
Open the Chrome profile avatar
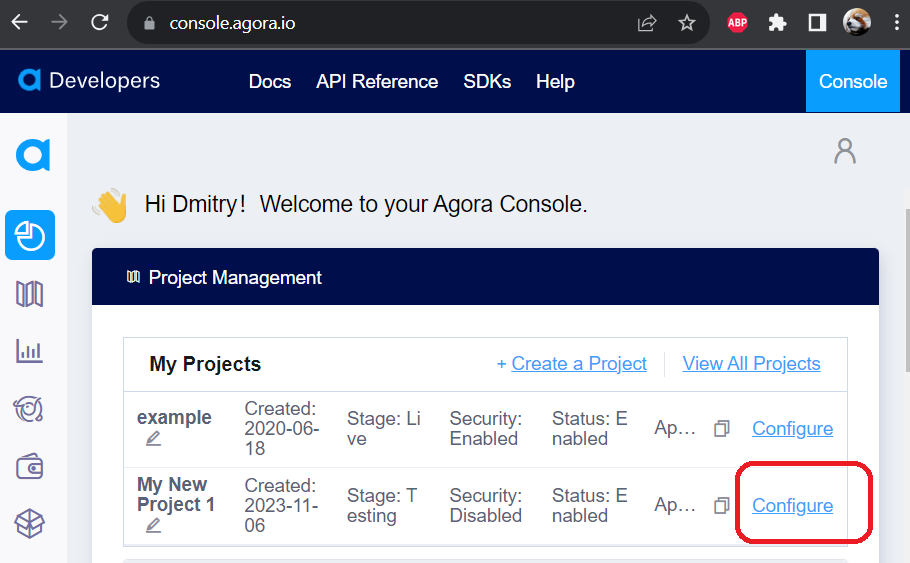point(857,23)
